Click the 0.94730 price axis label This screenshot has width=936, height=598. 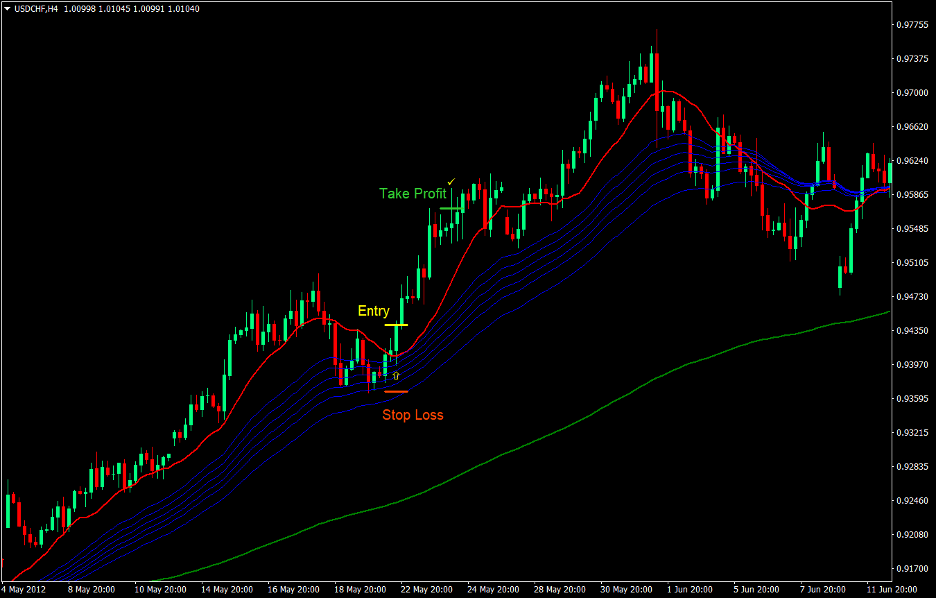(x=913, y=297)
